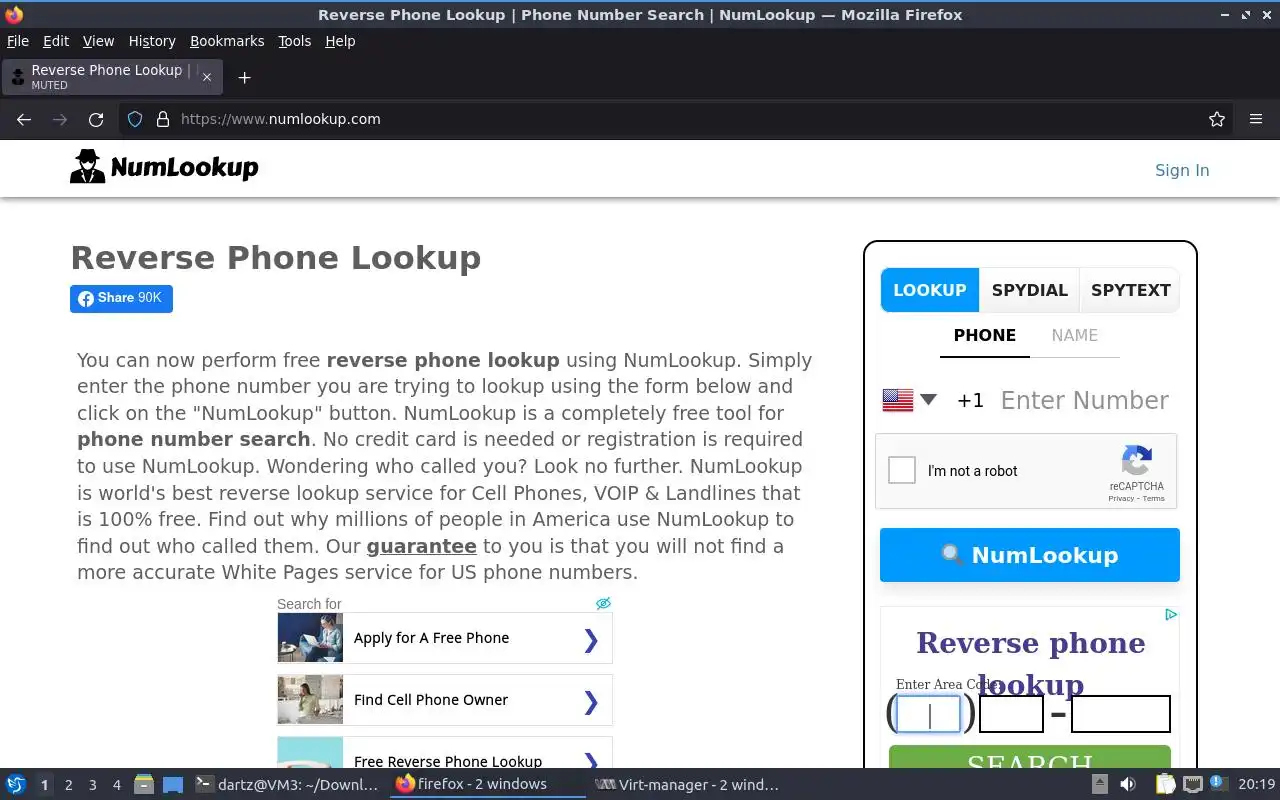Open the tracking protection shield icon
Screen dimensions: 1280x800
pyautogui.click(x=135, y=119)
